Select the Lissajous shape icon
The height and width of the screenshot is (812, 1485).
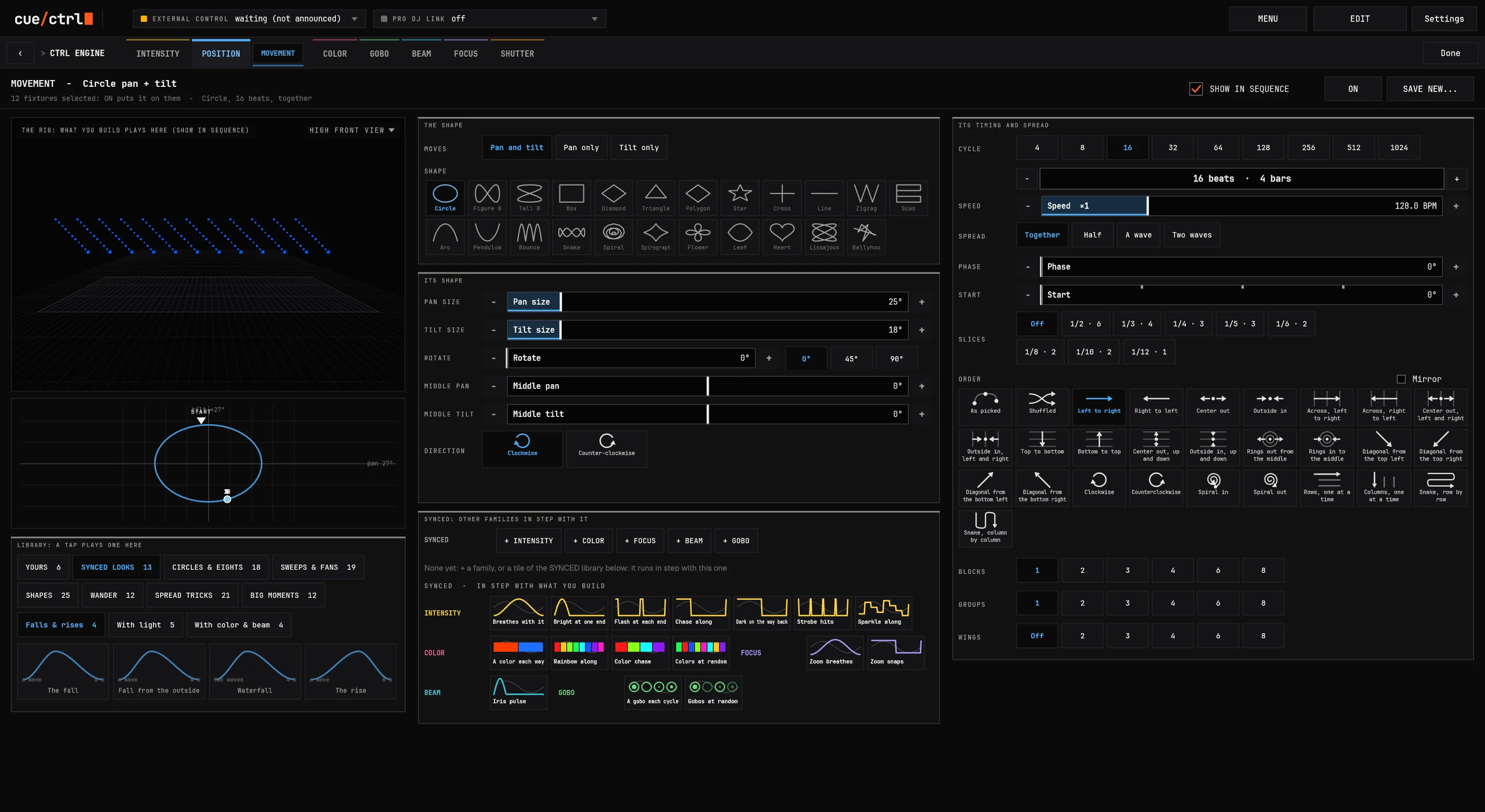(x=824, y=237)
